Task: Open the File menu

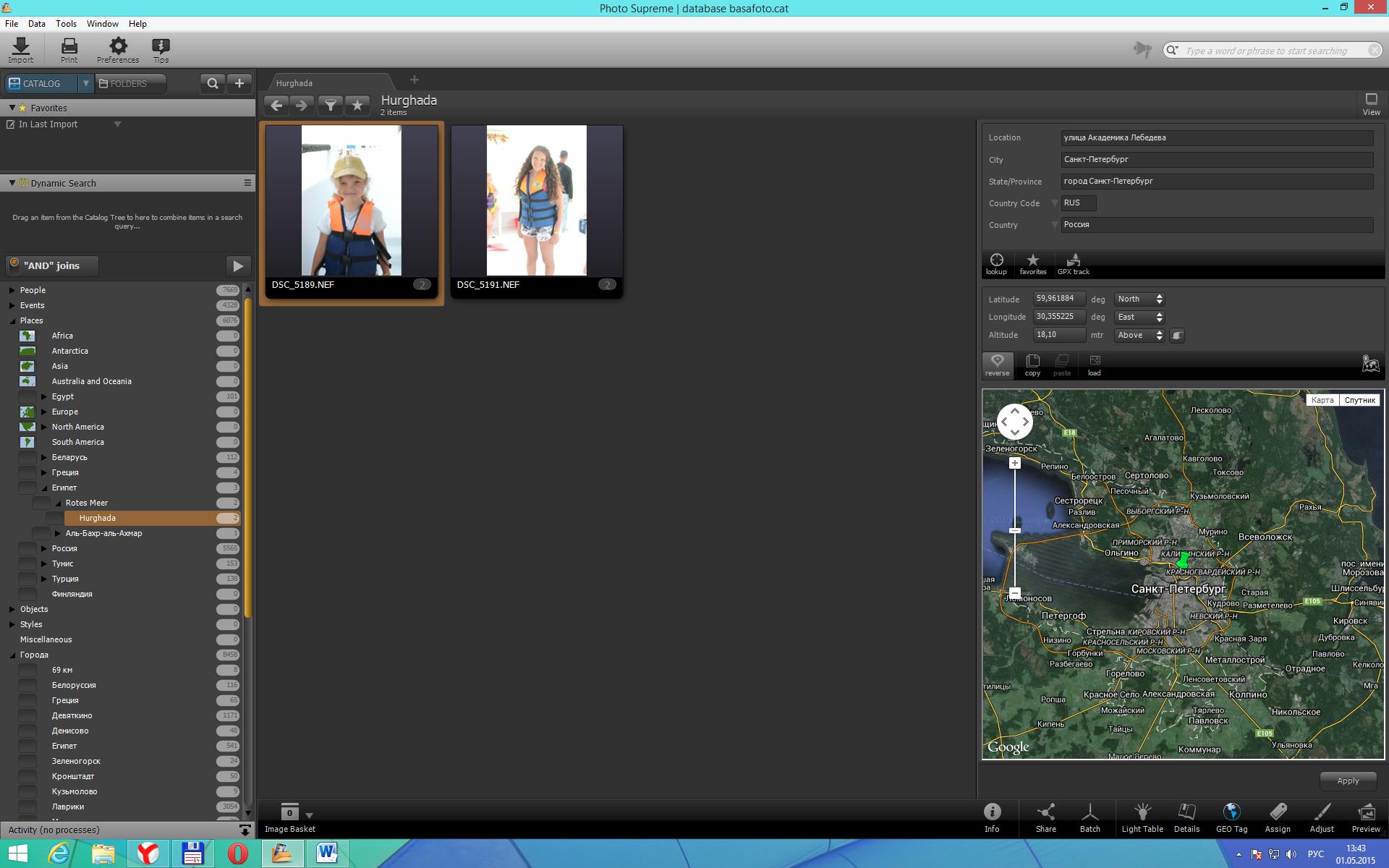Action: tap(12, 24)
